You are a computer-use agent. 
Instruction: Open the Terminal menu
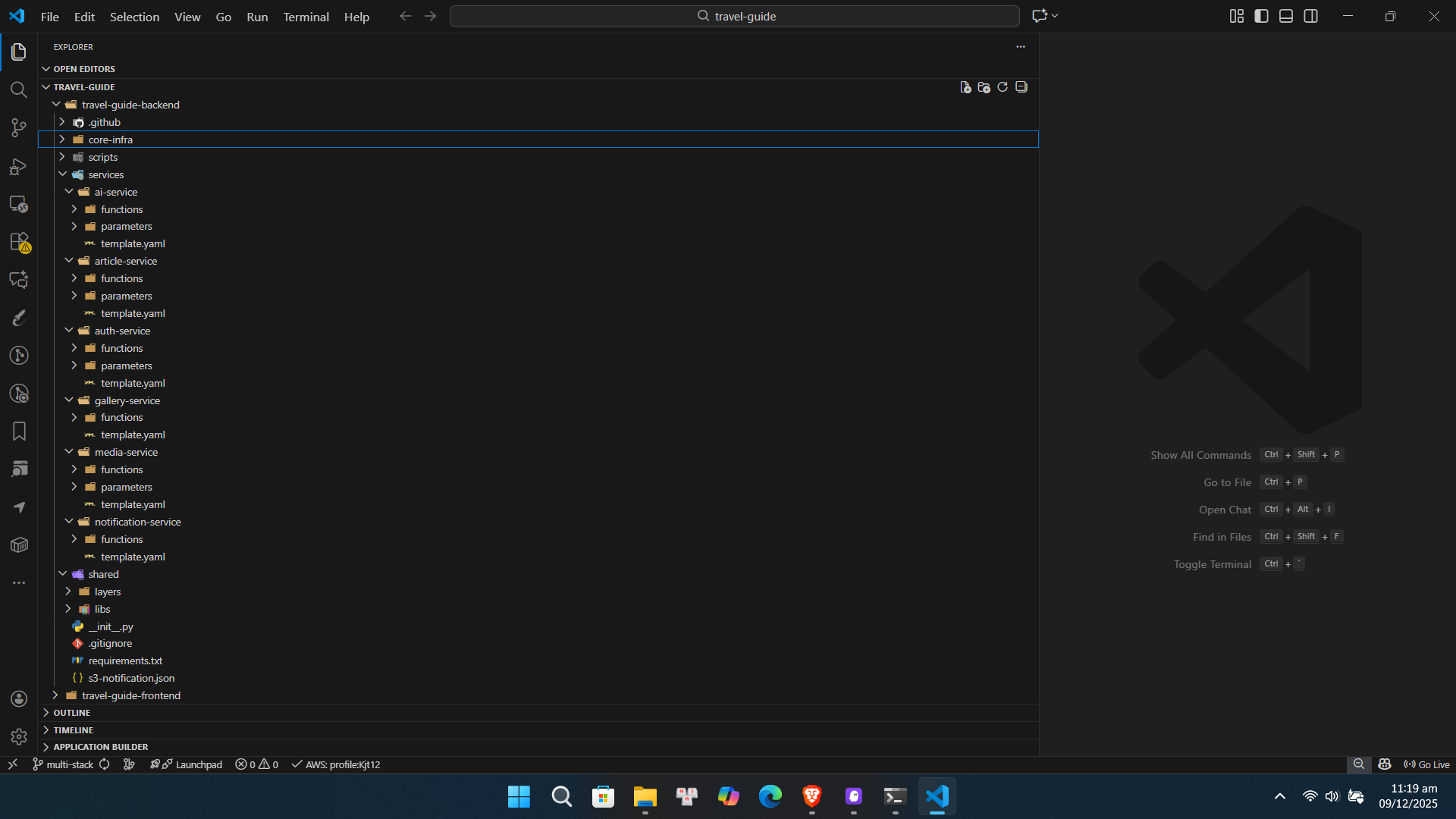pos(306,16)
